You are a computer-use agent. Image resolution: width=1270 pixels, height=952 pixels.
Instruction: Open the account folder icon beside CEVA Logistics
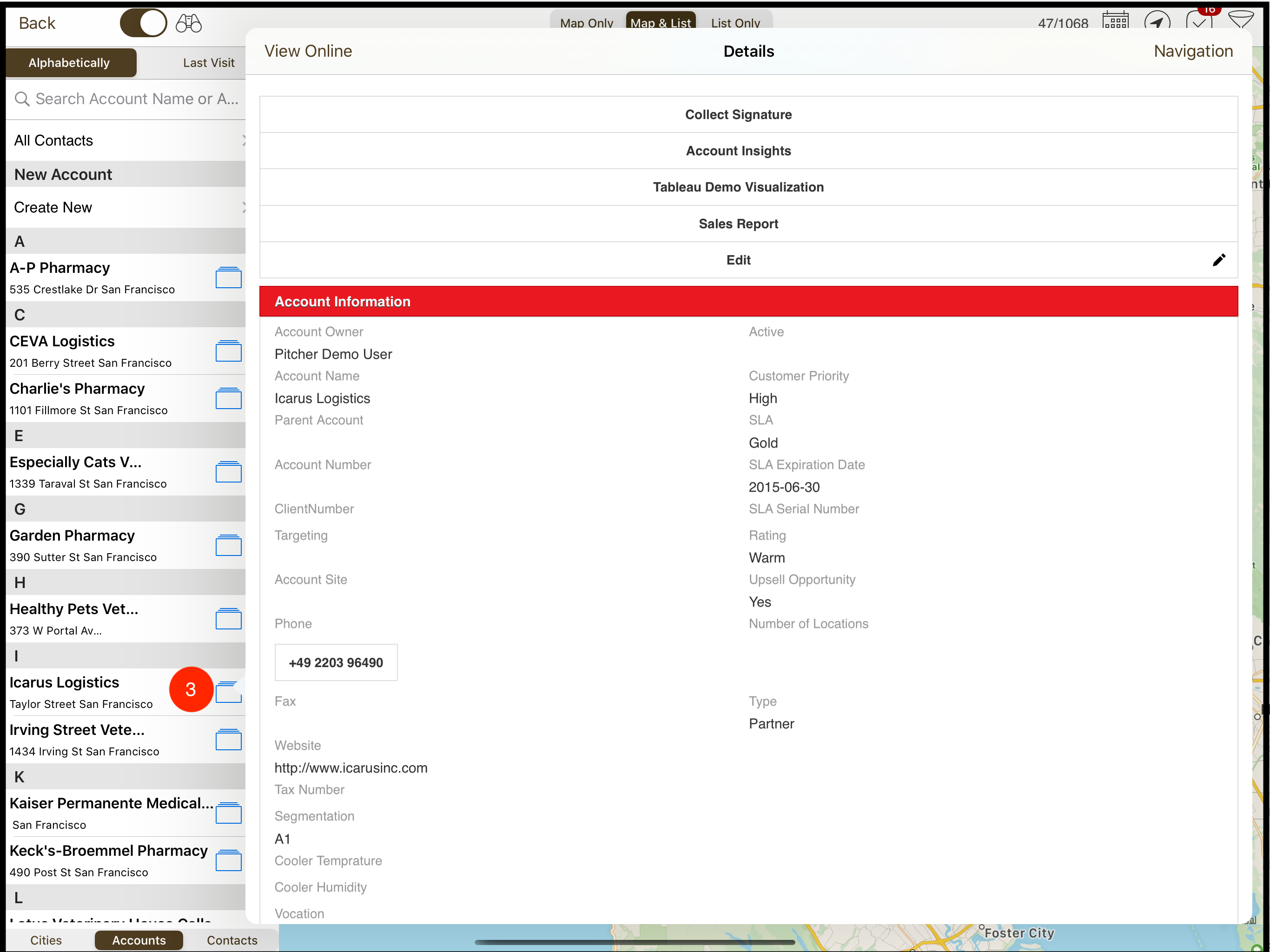tap(229, 351)
